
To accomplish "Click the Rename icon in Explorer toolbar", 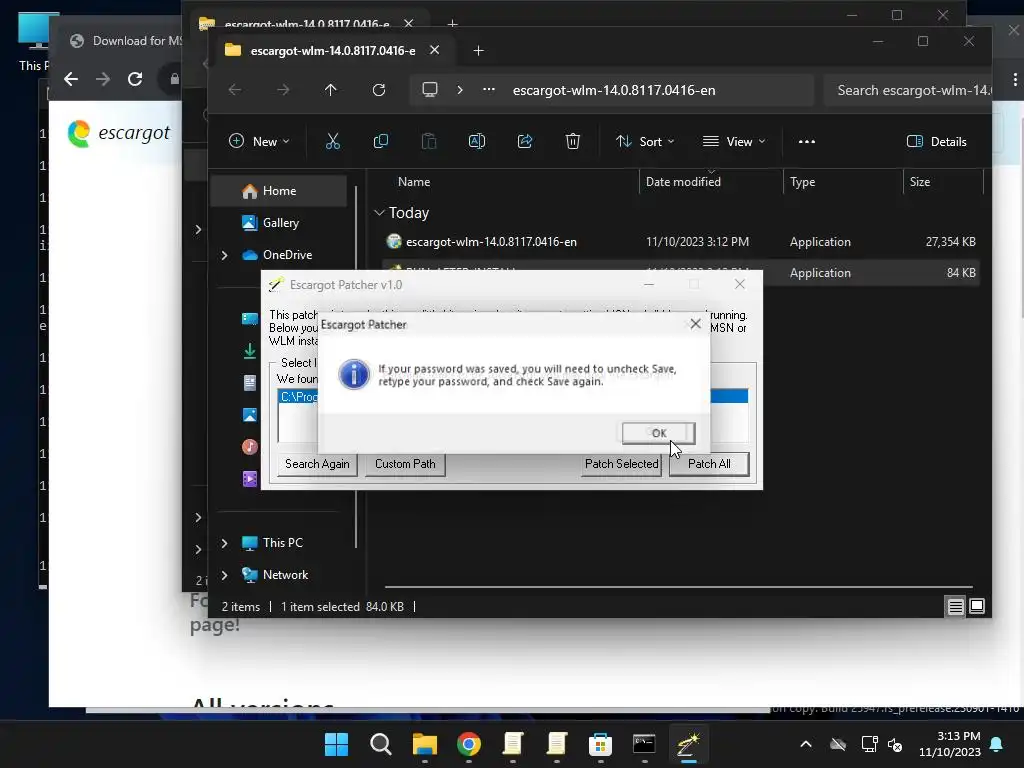I will click(477, 141).
